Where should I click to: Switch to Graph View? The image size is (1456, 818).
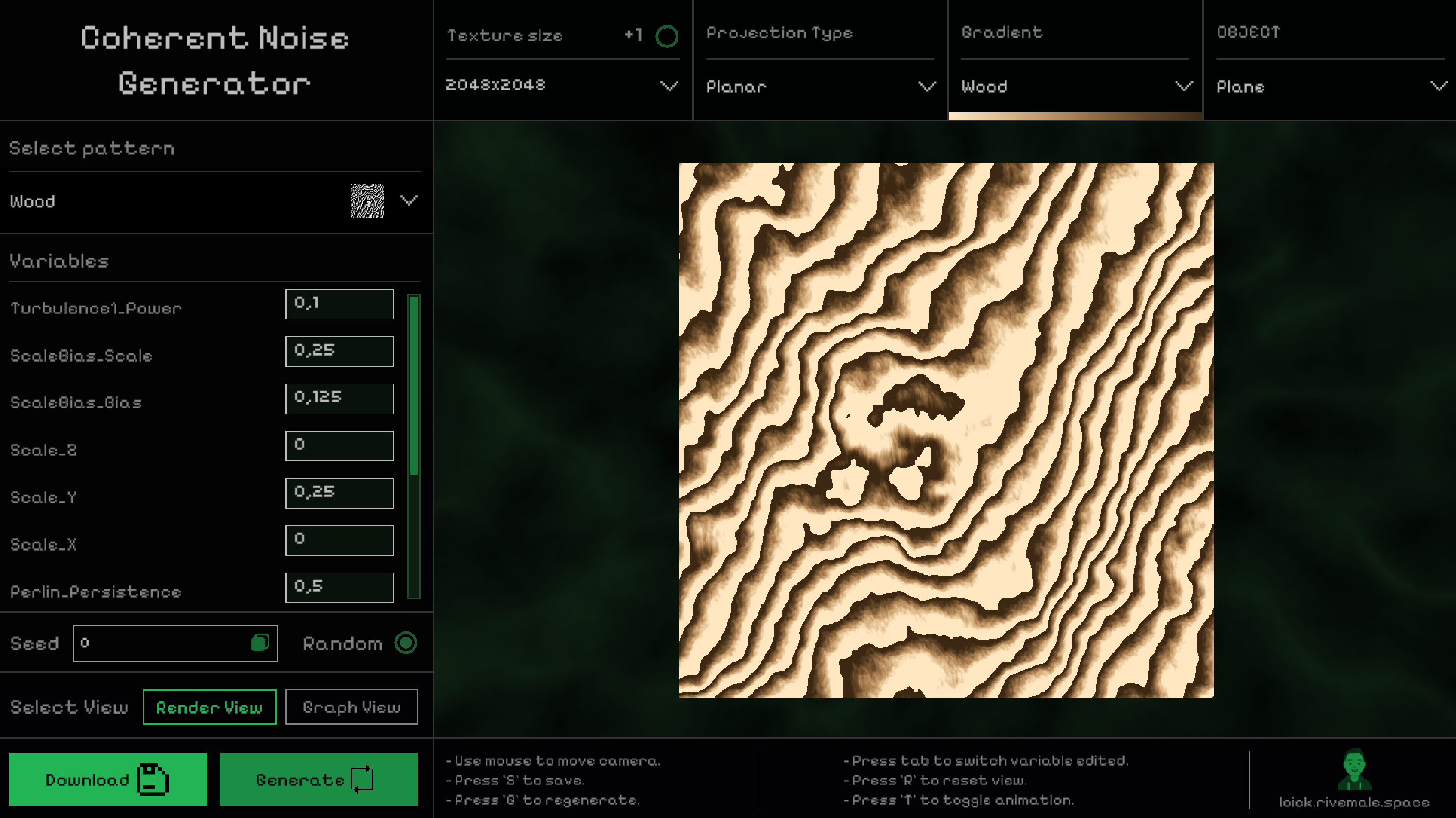pyautogui.click(x=352, y=707)
